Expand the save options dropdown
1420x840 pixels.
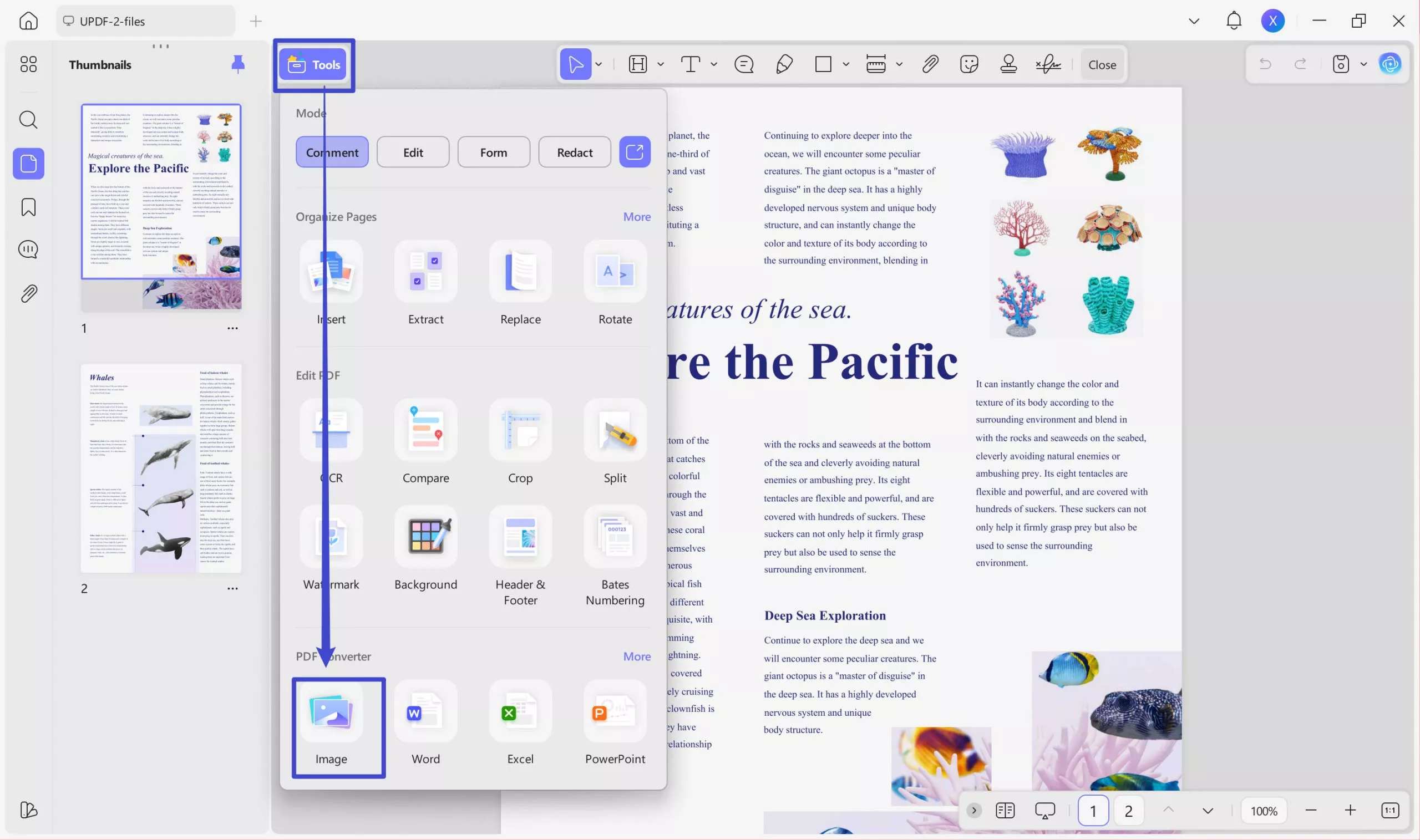point(1363,64)
